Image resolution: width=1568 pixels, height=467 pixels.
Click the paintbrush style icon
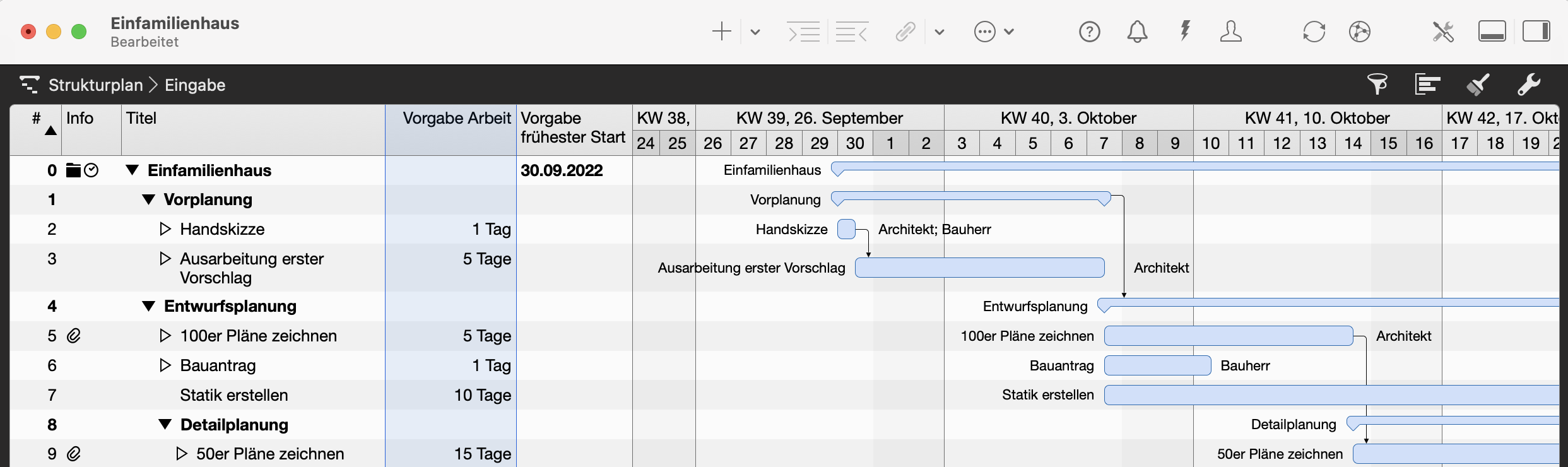1478,84
